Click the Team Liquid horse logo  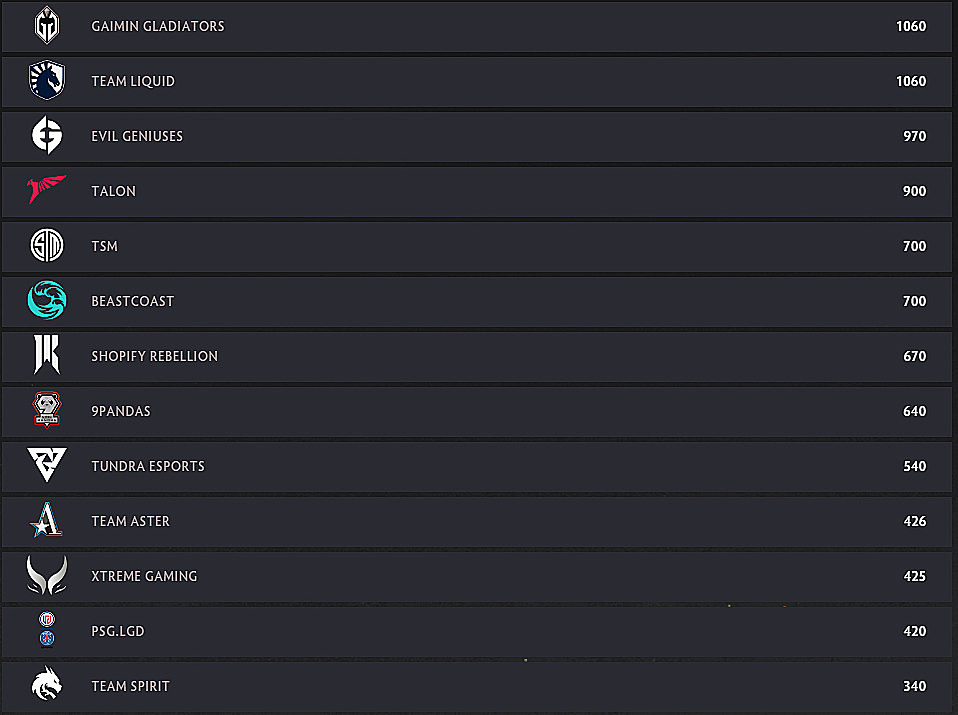(47, 81)
